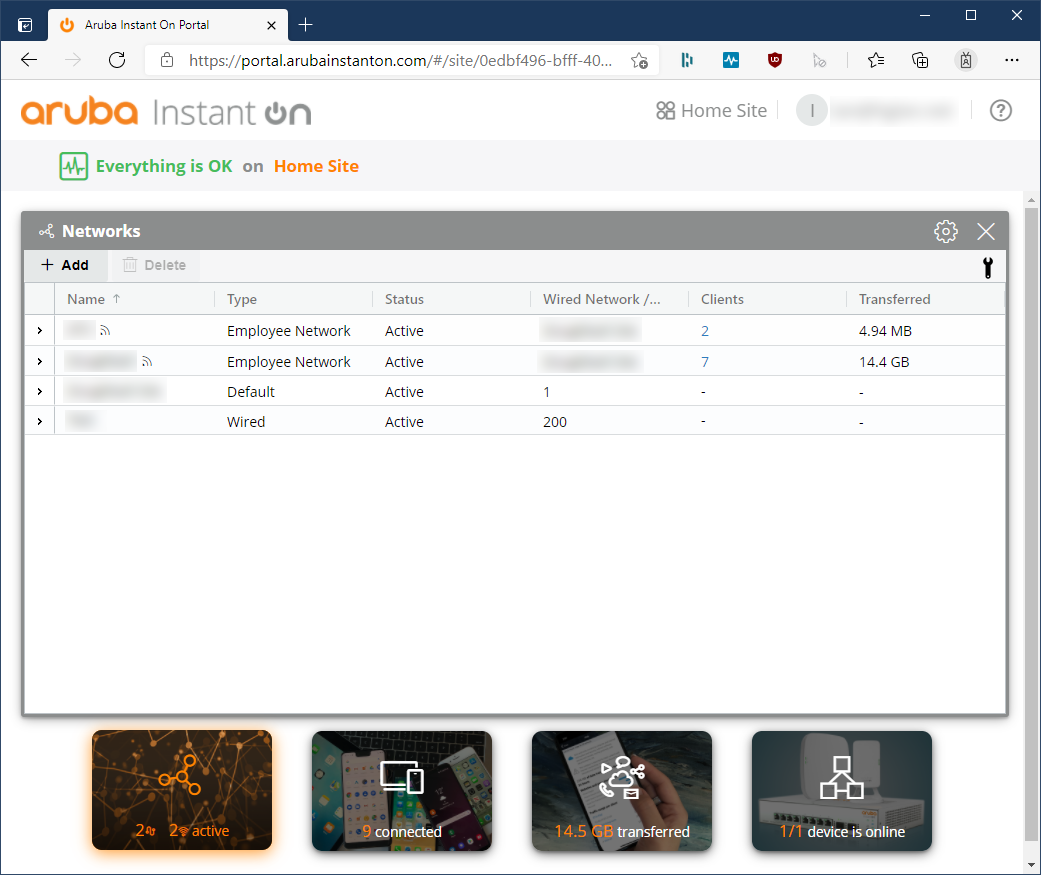Click the site lock icon in address bar

(x=167, y=60)
